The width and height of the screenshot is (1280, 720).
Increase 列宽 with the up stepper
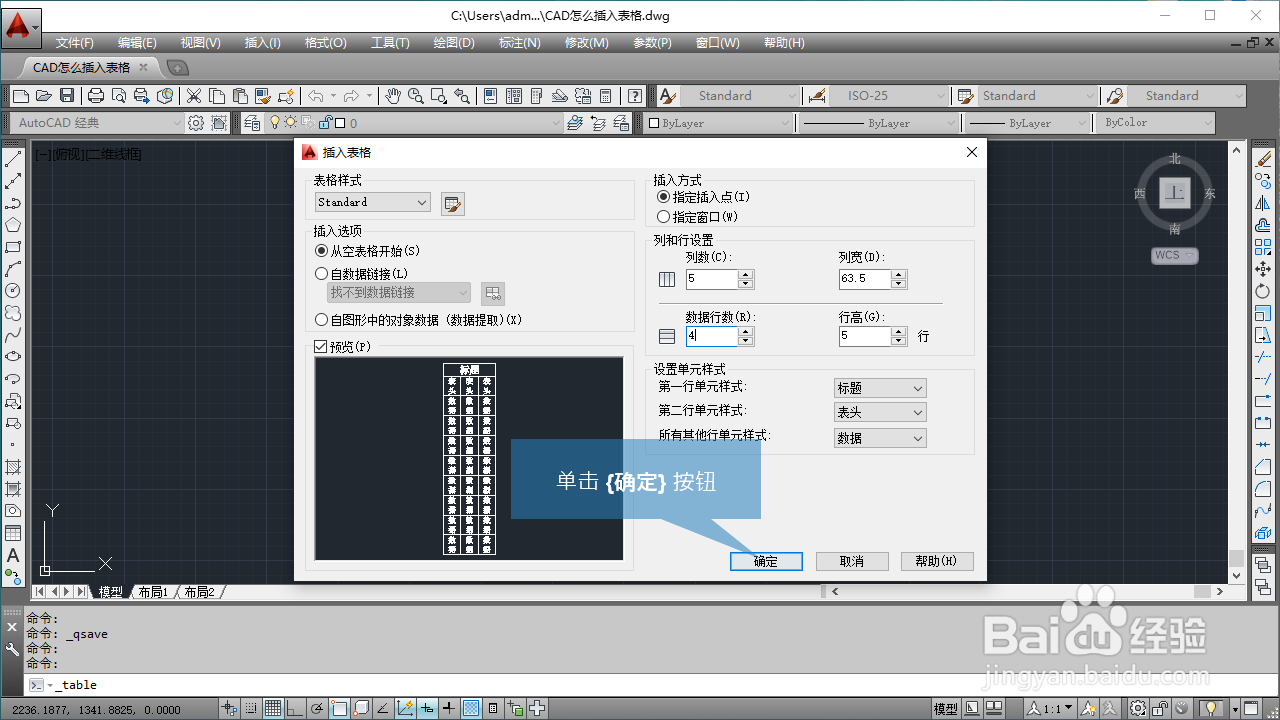[899, 275]
